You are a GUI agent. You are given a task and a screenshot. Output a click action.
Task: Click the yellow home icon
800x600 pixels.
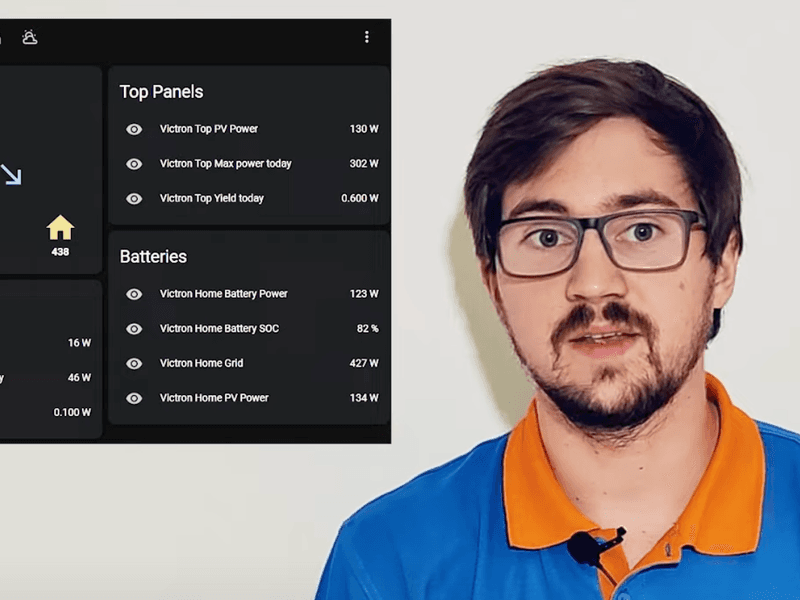[x=60, y=227]
